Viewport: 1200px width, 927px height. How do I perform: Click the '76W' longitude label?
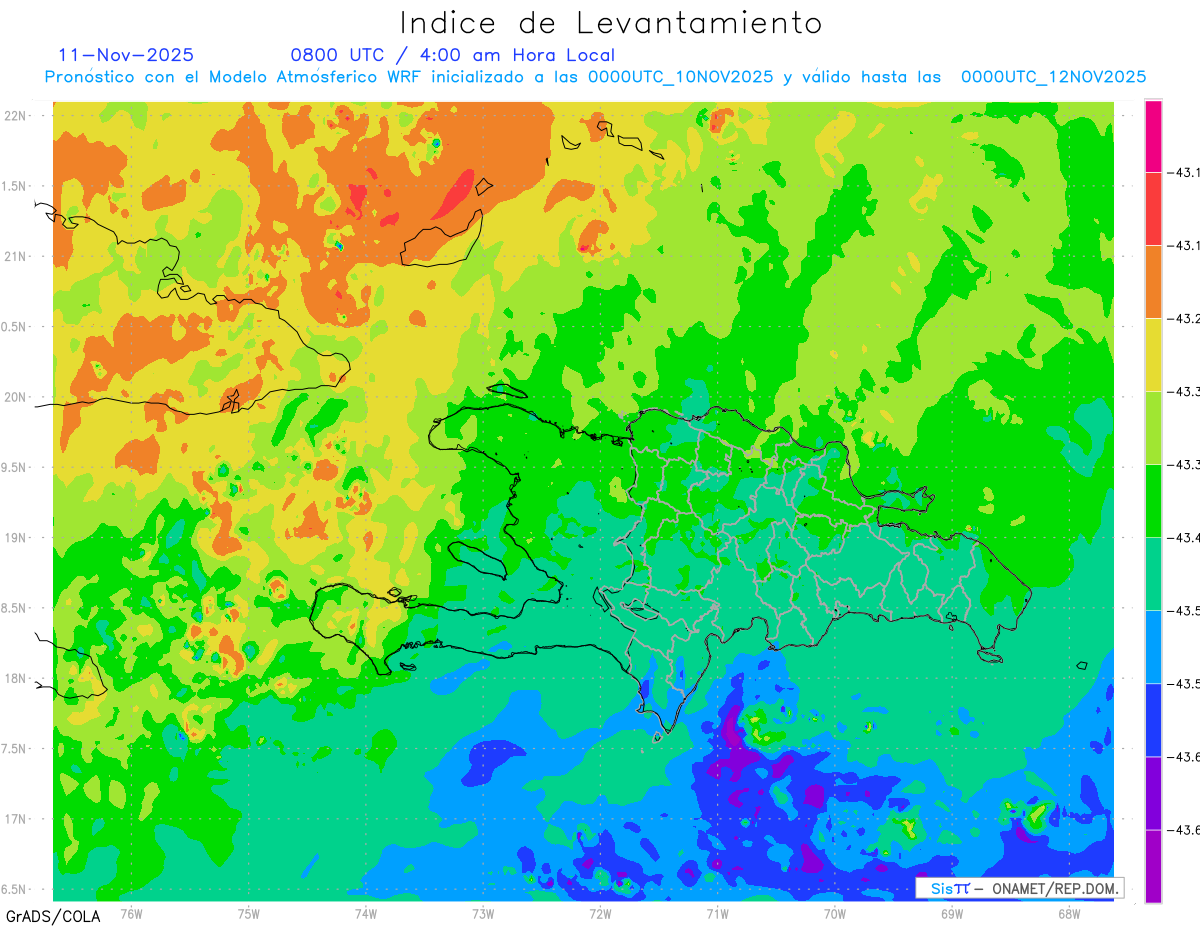131,912
